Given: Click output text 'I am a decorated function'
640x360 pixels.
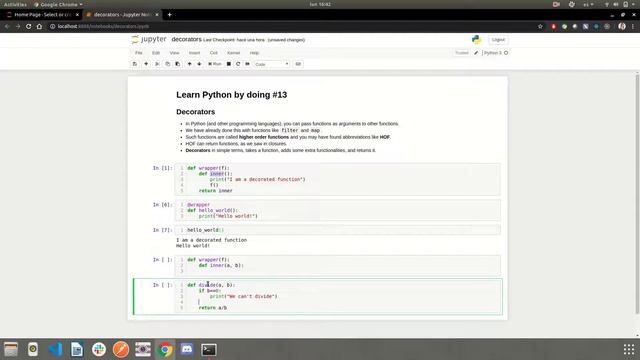Looking at the screenshot, I should (211, 240).
